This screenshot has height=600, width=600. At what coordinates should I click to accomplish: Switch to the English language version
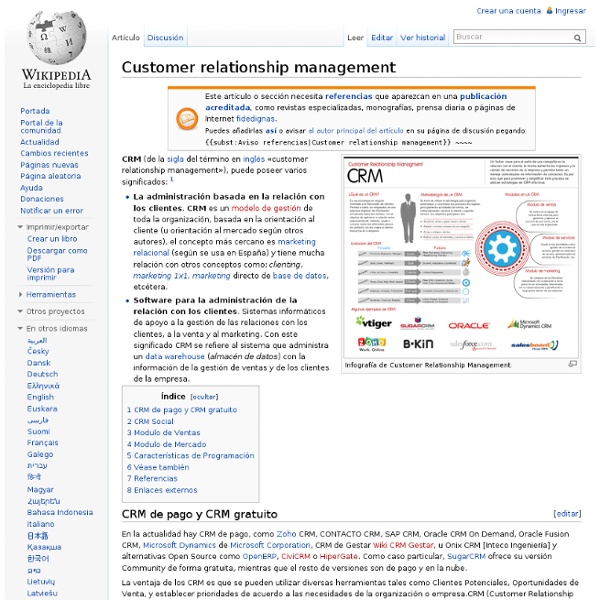[40, 397]
